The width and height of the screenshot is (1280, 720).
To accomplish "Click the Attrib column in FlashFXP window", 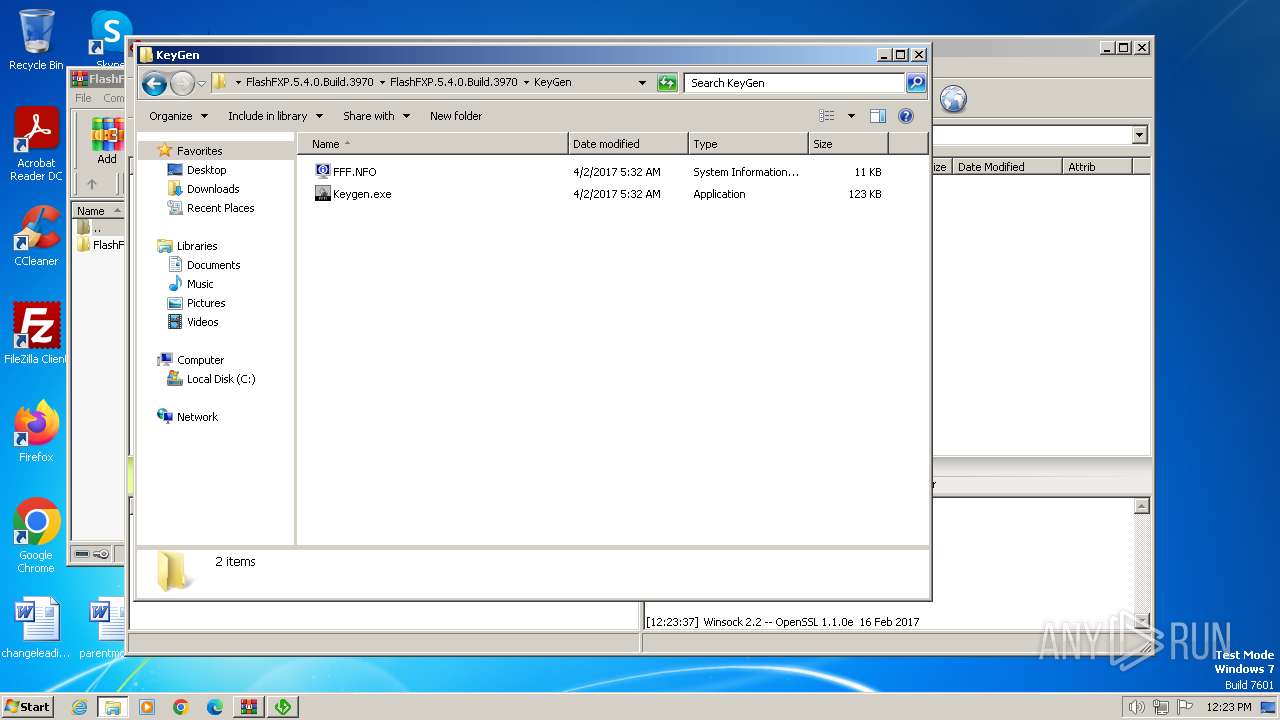I will click(x=1097, y=167).
